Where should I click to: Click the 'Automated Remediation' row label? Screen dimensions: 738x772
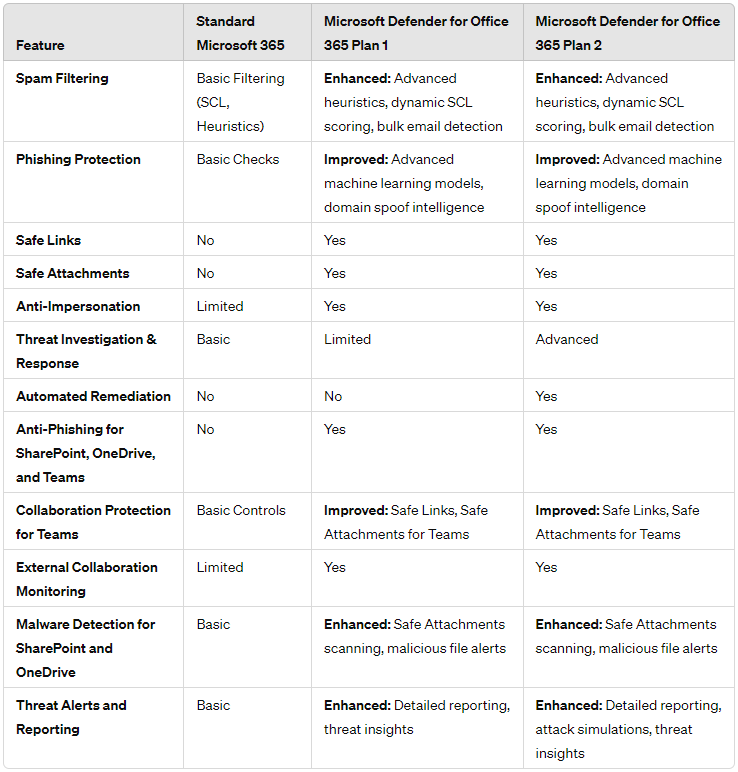[93, 396]
